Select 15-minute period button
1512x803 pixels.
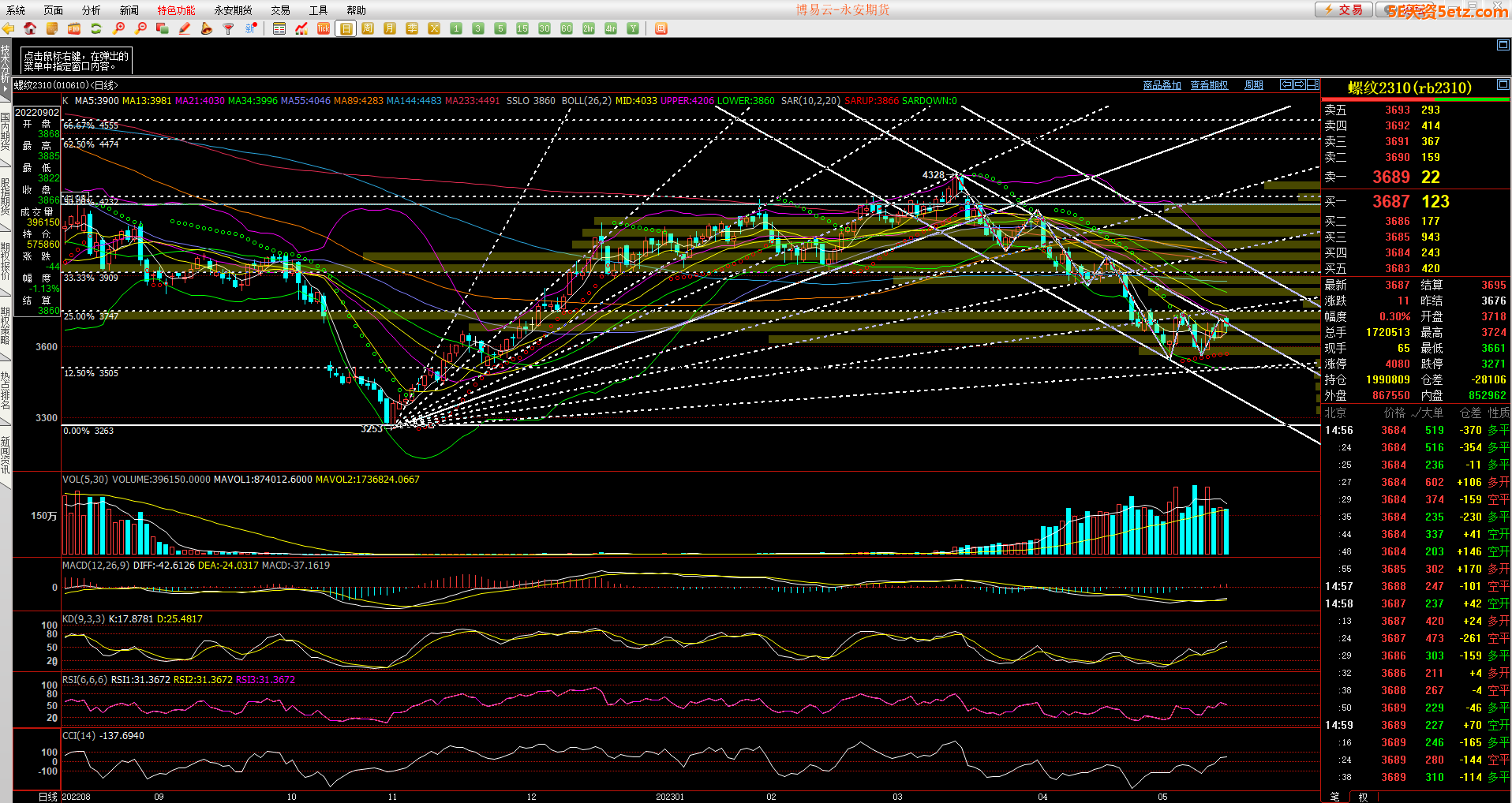click(x=522, y=28)
